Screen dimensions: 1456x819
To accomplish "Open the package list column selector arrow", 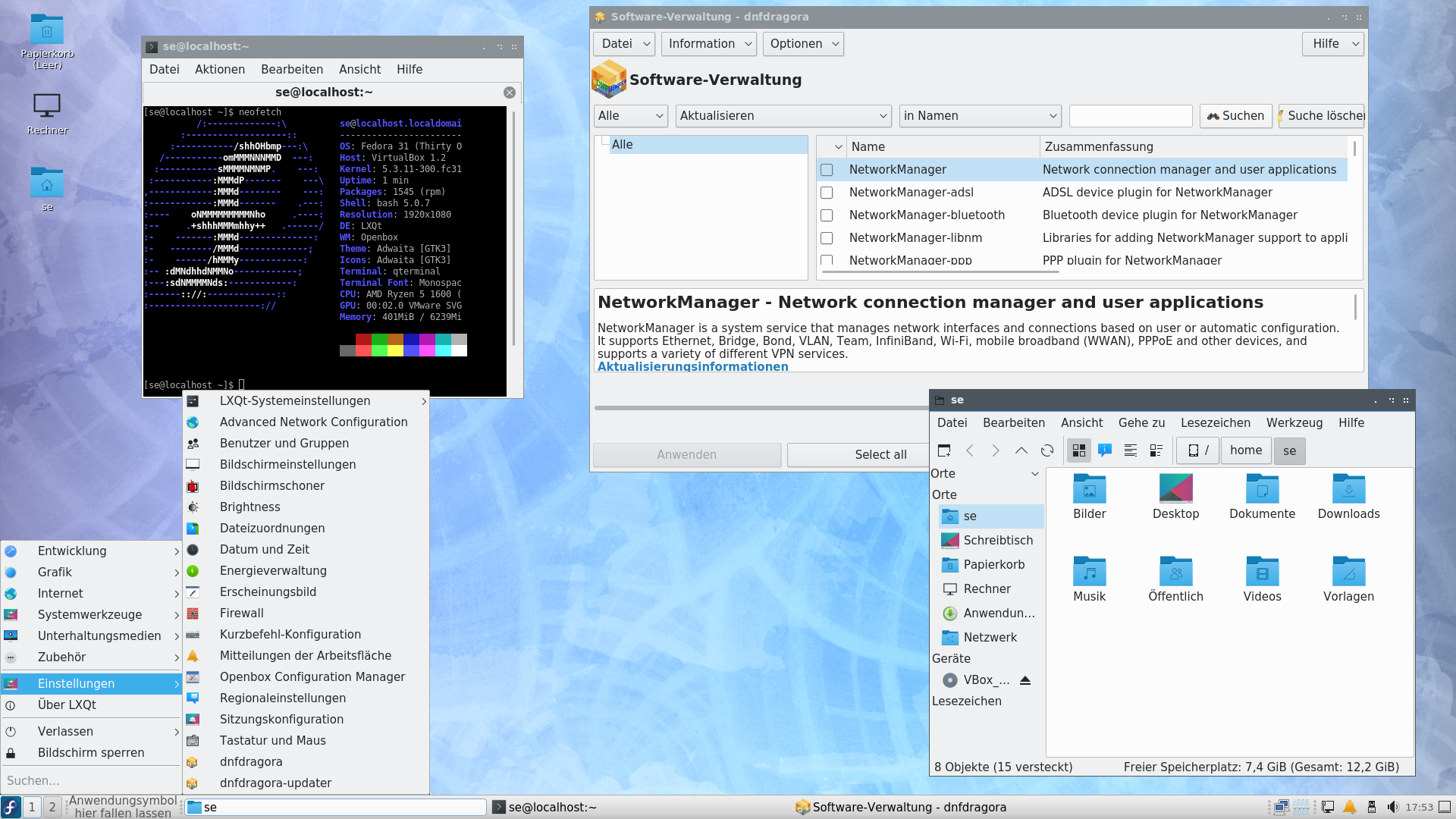I will pyautogui.click(x=838, y=147).
